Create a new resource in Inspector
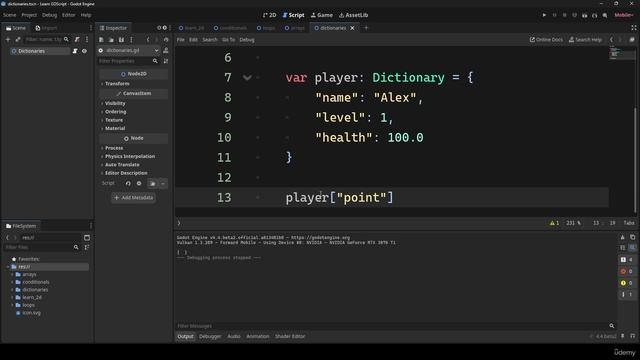The image size is (640, 360). click(x=101, y=40)
